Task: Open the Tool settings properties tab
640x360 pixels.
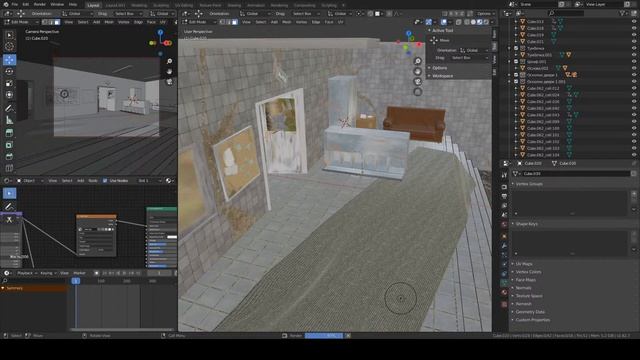Action: pyautogui.click(x=504, y=175)
